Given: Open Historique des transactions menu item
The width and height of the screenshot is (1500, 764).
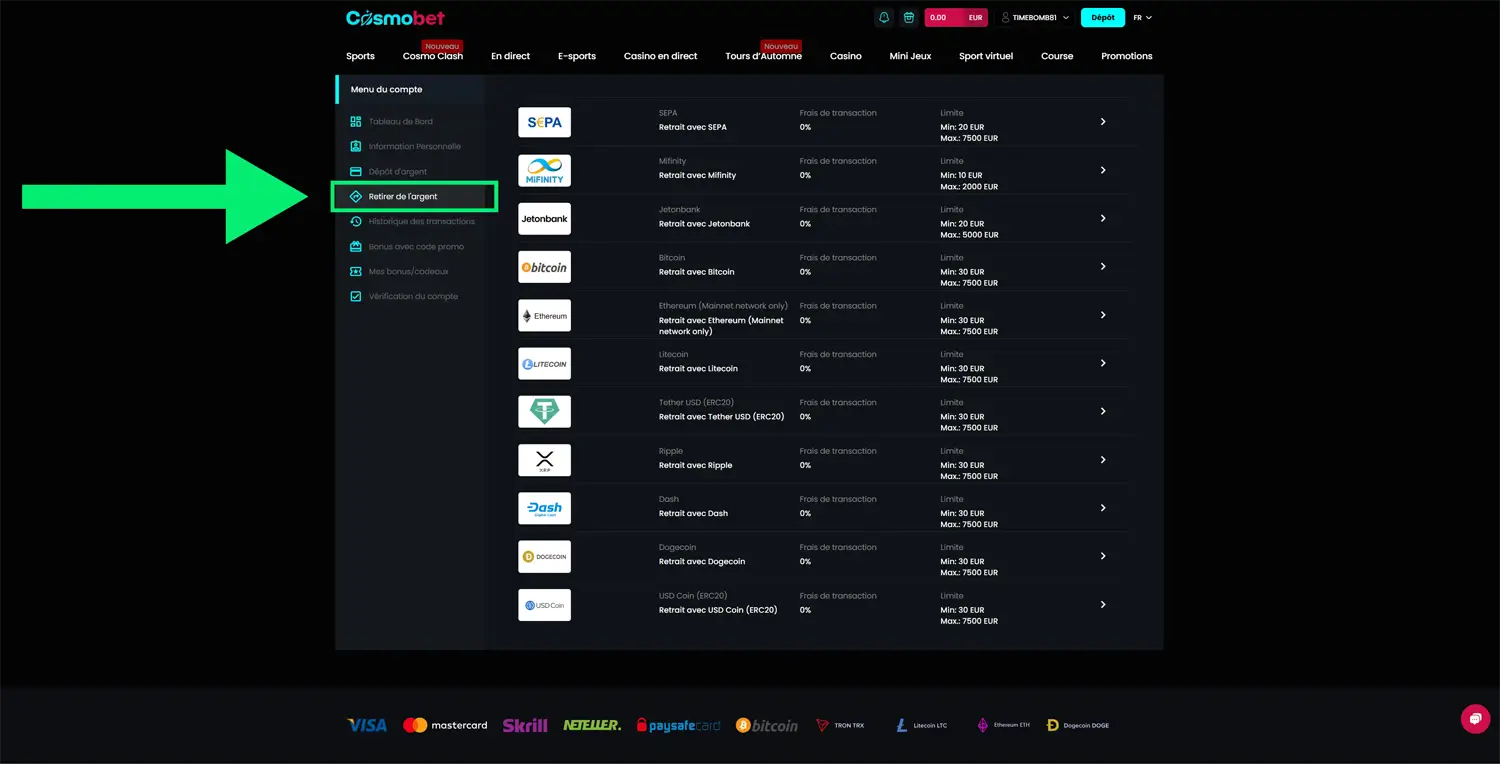Looking at the screenshot, I should point(421,222).
